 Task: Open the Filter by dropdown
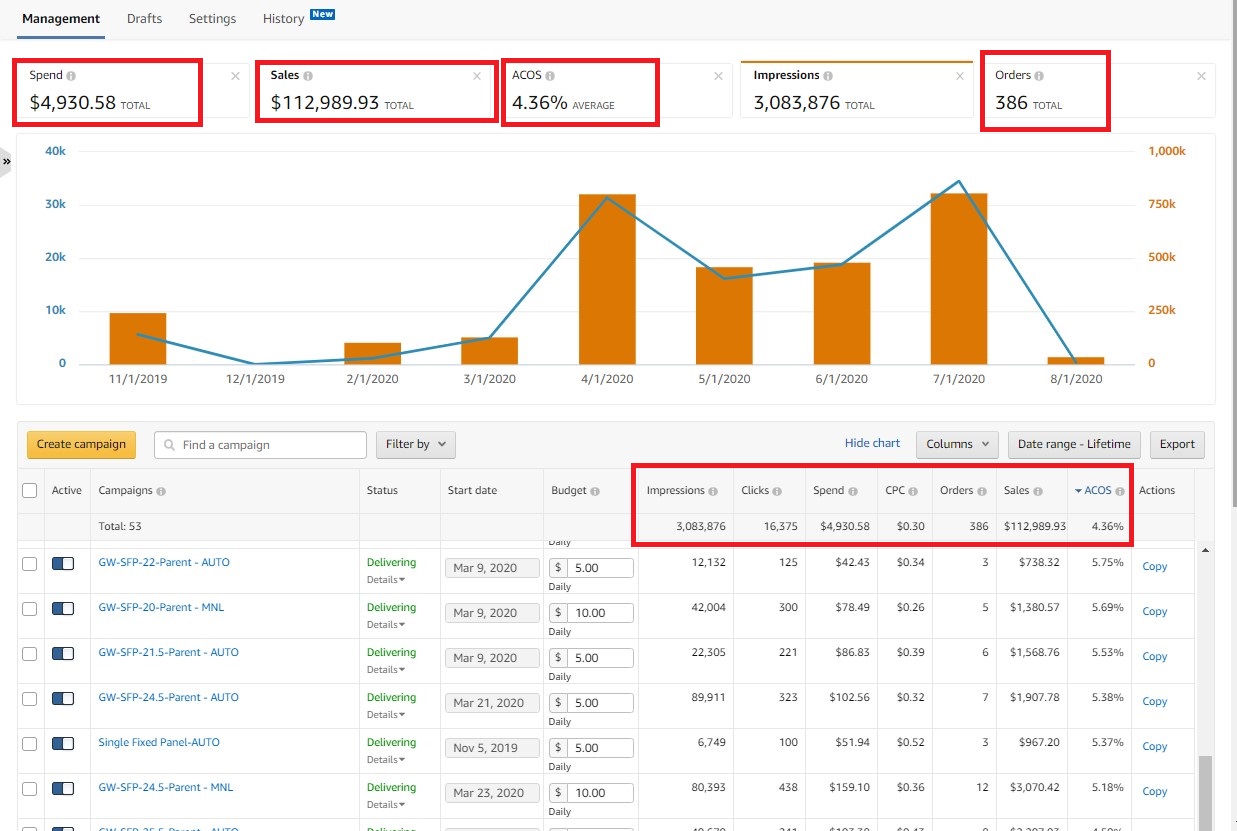(x=415, y=444)
